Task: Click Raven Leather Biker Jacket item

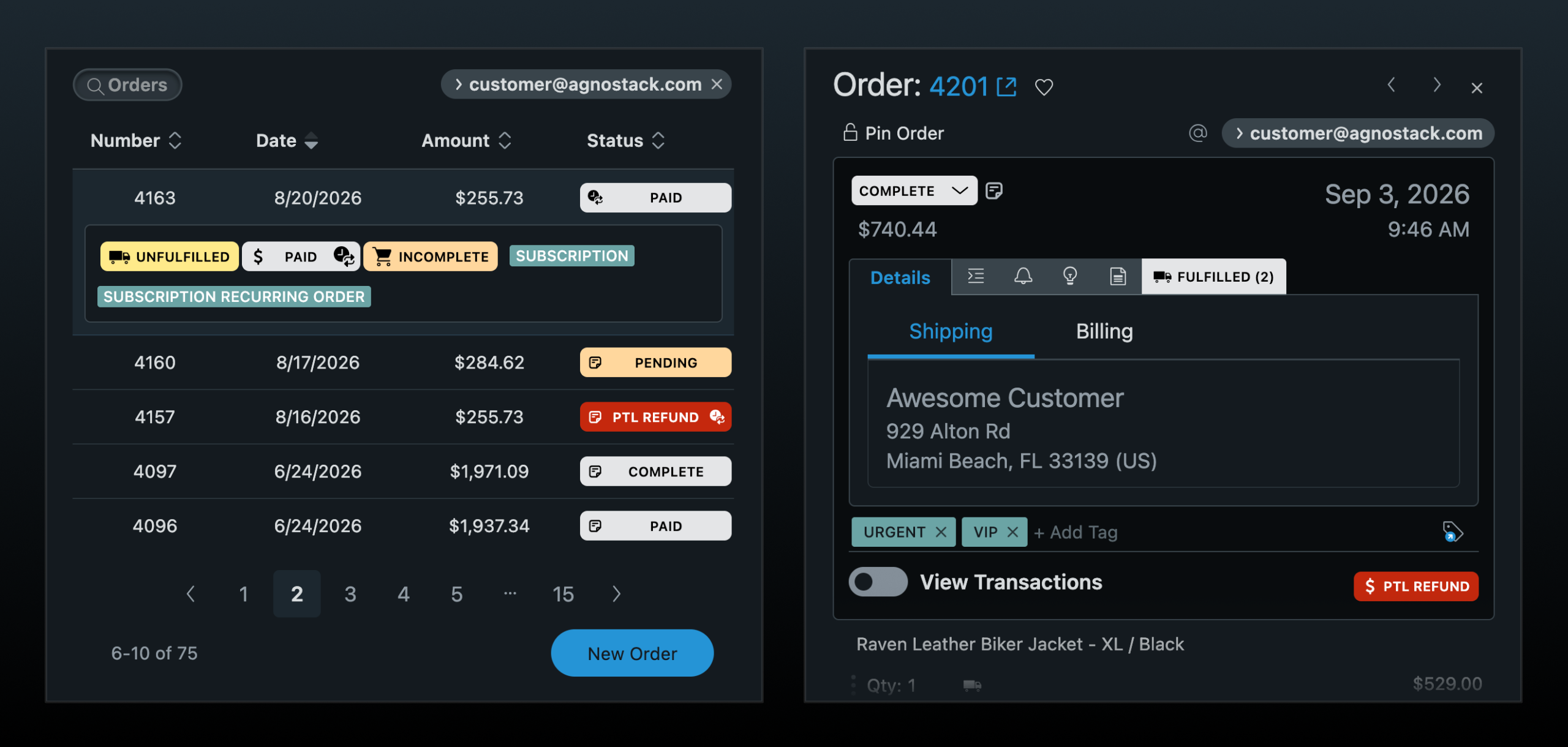Action: tap(1020, 644)
